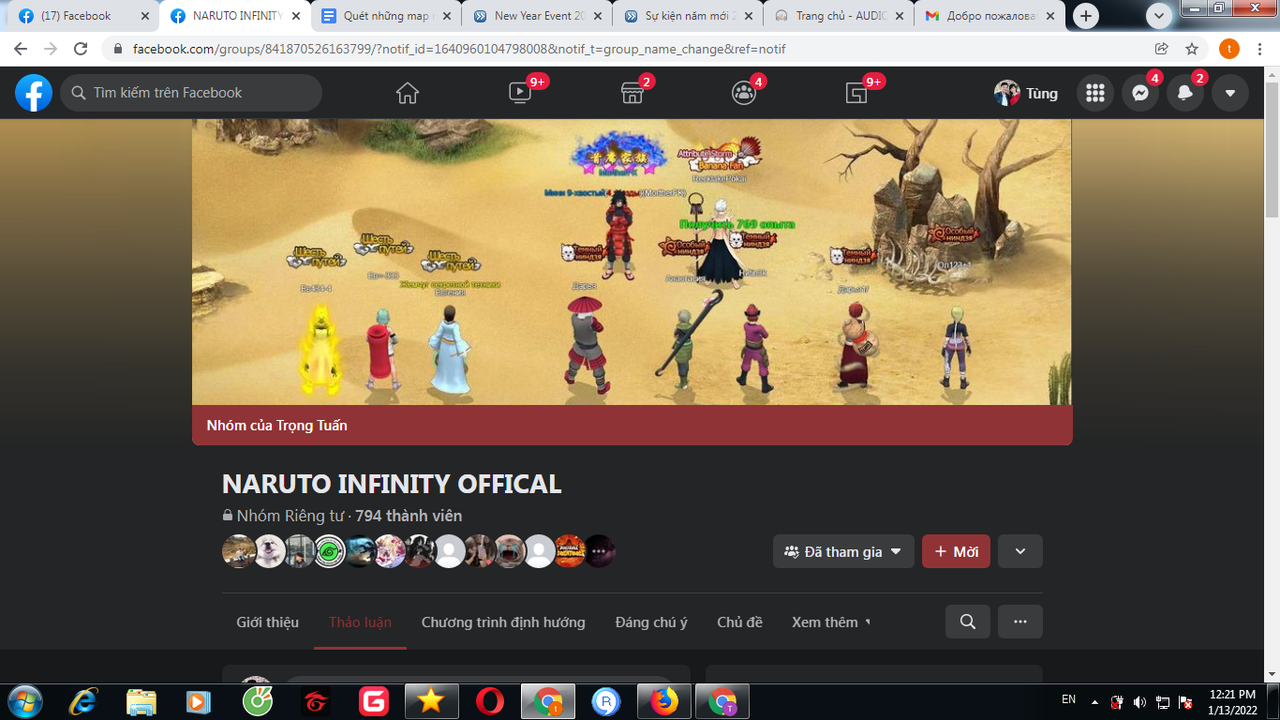Image resolution: width=1280 pixels, height=720 pixels.
Task: Open Chương trình định hướng tab
Action: pyautogui.click(x=503, y=622)
